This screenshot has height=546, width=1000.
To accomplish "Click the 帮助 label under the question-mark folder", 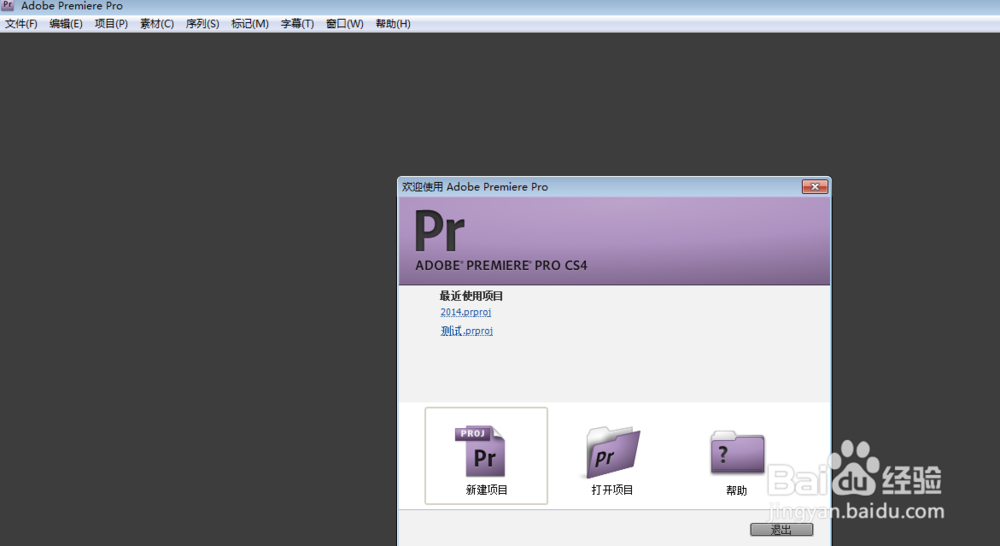I will (737, 491).
